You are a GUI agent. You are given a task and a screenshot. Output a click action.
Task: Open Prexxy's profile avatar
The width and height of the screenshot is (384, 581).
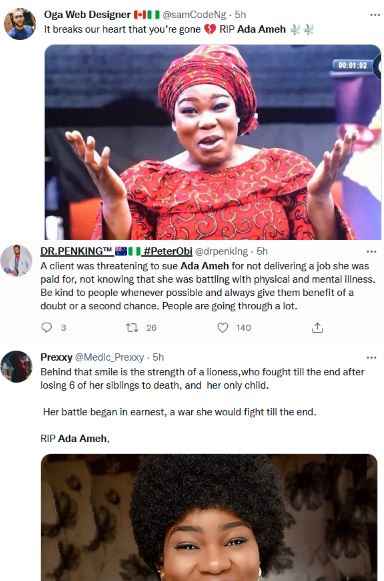[16, 366]
